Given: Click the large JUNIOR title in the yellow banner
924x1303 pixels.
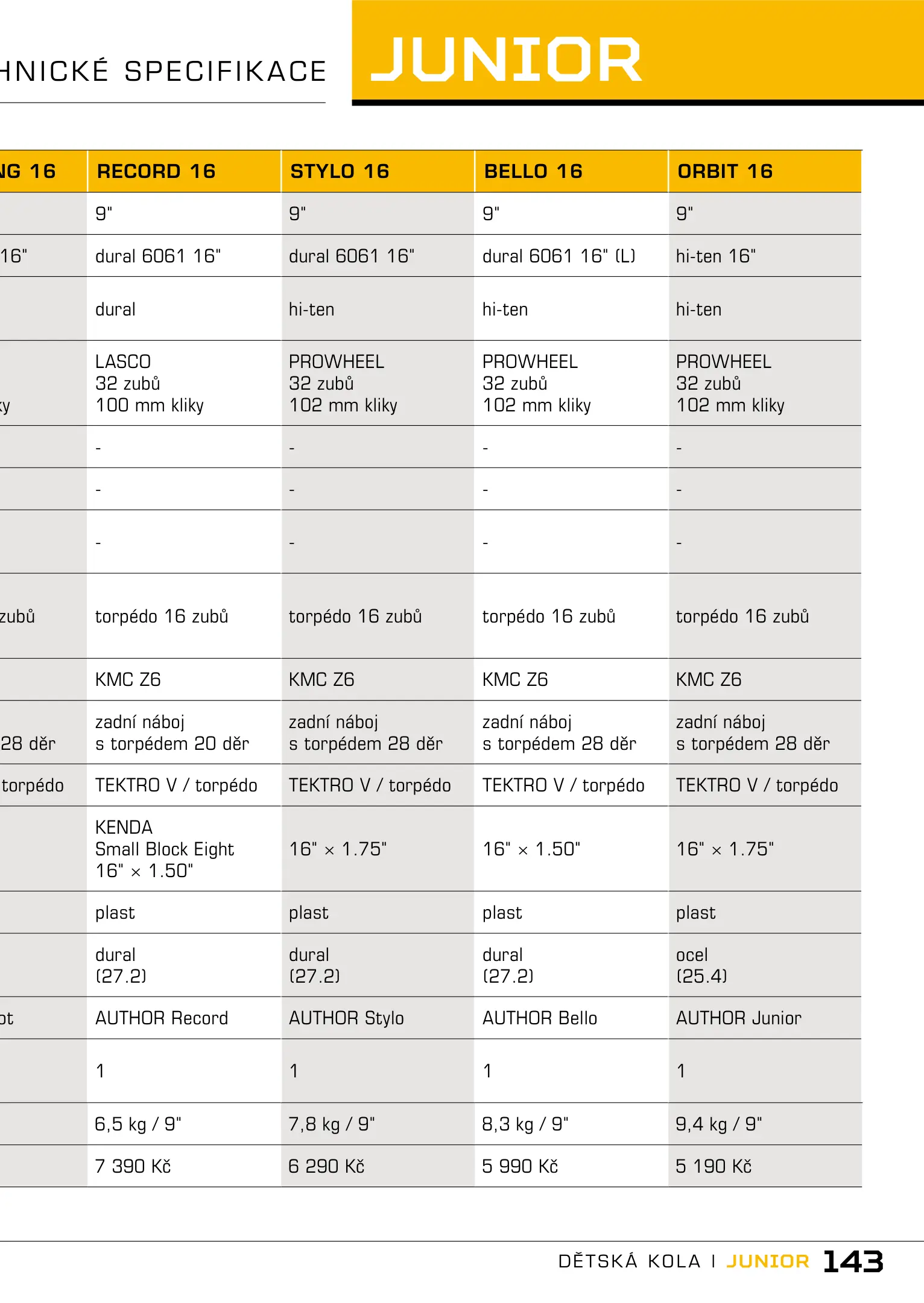Looking at the screenshot, I should coord(505,59).
